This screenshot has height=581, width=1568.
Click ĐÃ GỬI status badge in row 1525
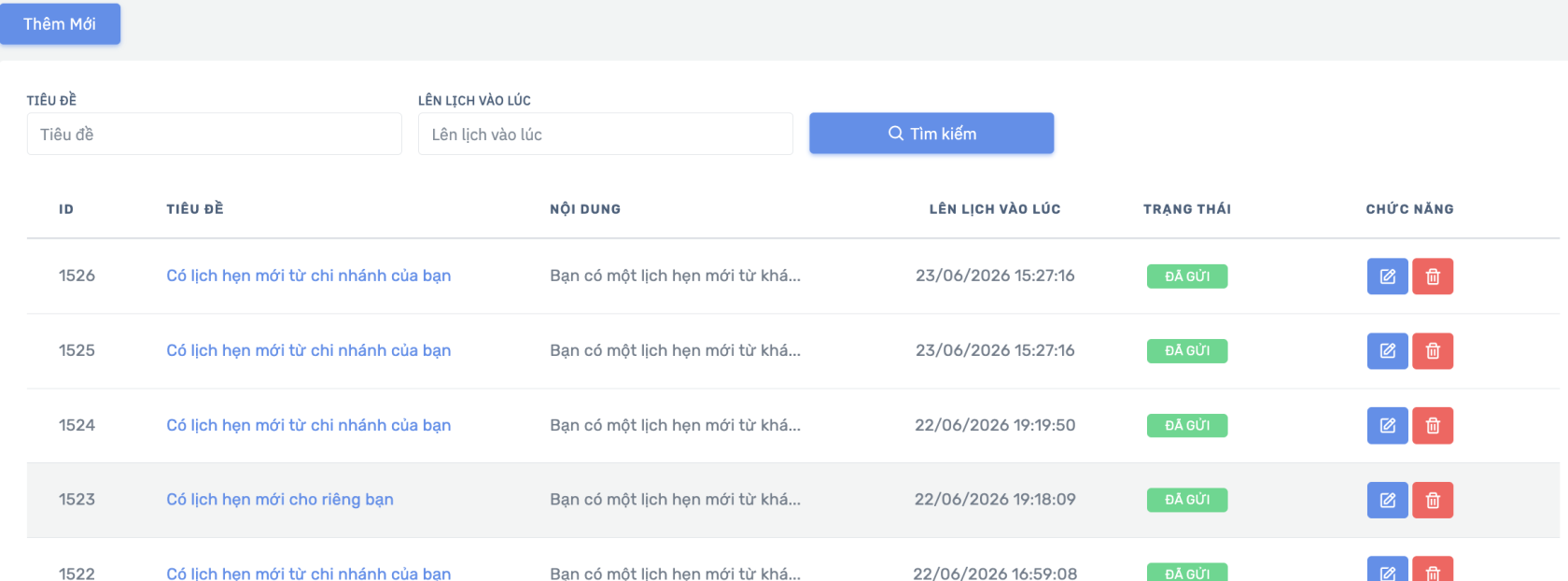click(x=1187, y=351)
